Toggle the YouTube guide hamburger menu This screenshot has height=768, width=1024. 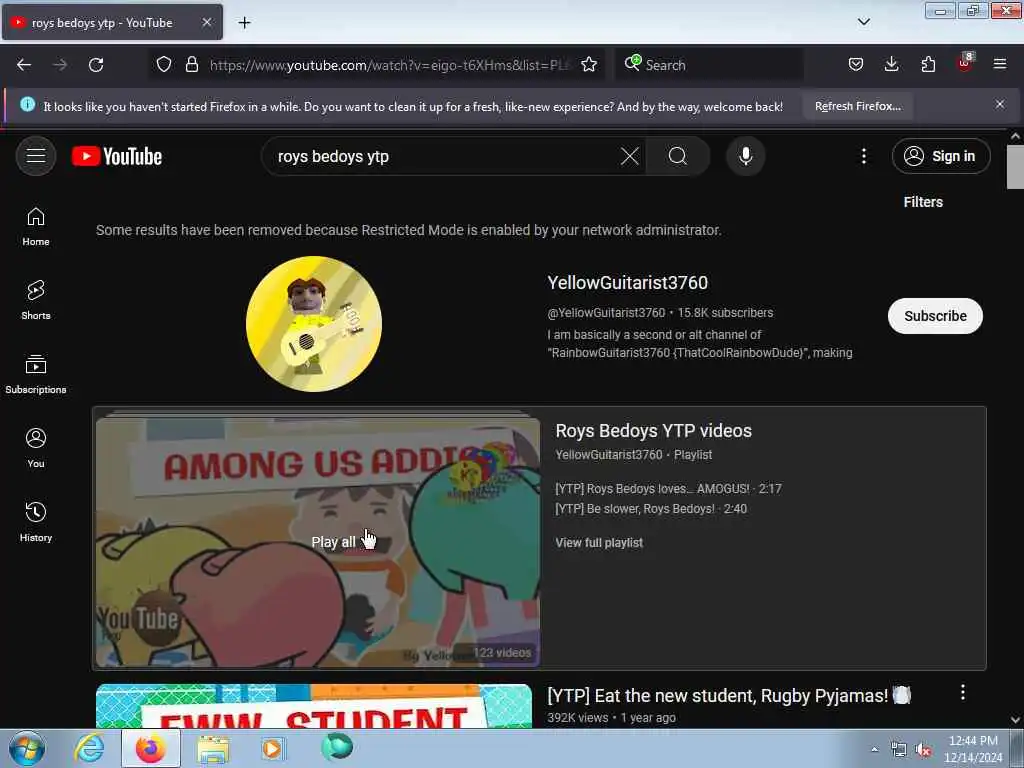[x=36, y=156]
